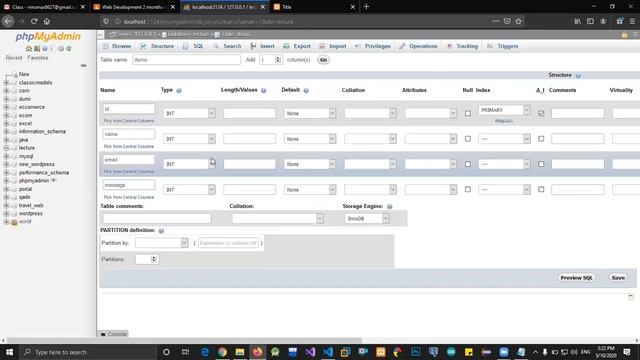Select the lecture database in sidebar
Viewport: 640px width, 360px height.
tap(27, 148)
